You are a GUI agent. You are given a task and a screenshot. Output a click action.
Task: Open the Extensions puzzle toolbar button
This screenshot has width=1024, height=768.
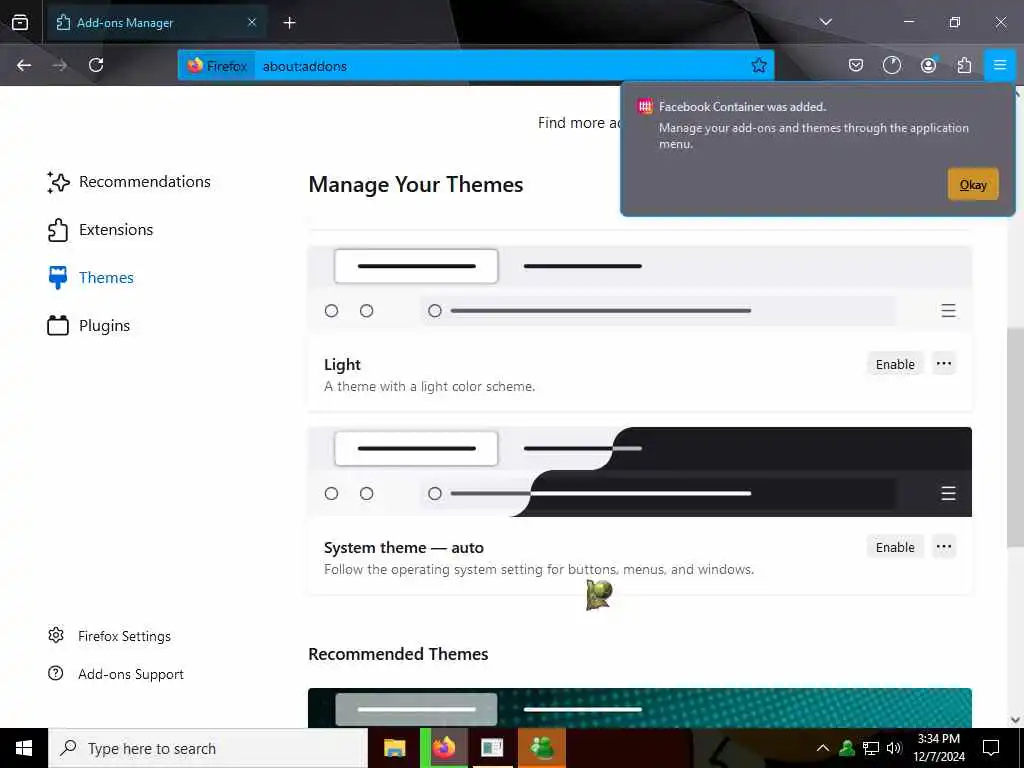(964, 65)
